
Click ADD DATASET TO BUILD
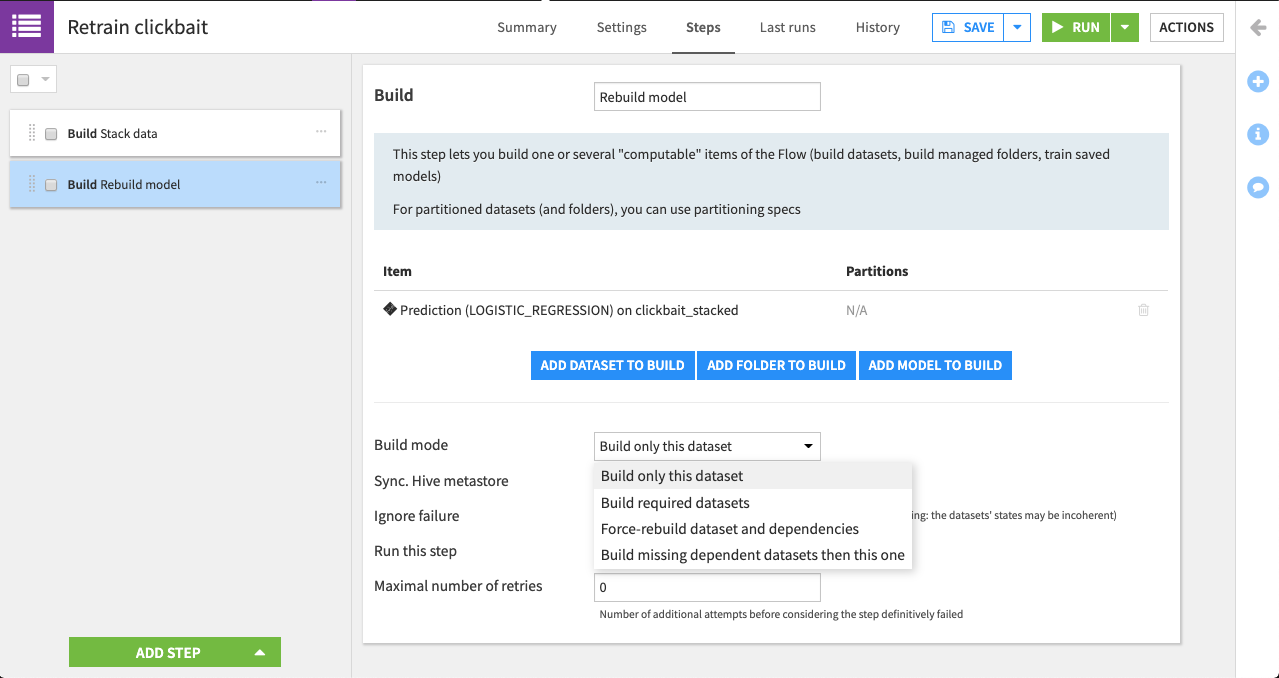click(612, 365)
